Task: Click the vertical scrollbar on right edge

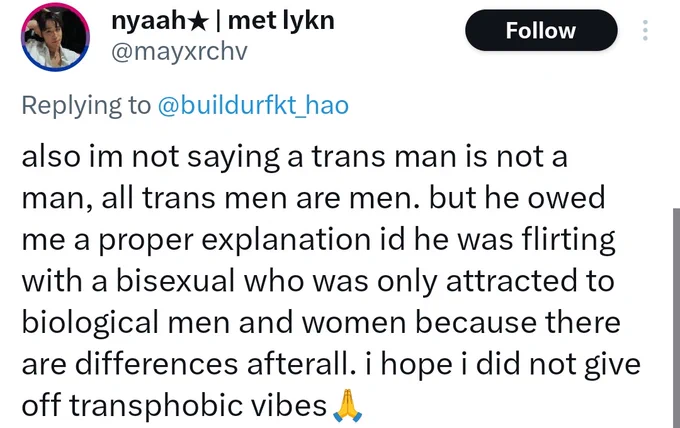Action: pos(676,318)
